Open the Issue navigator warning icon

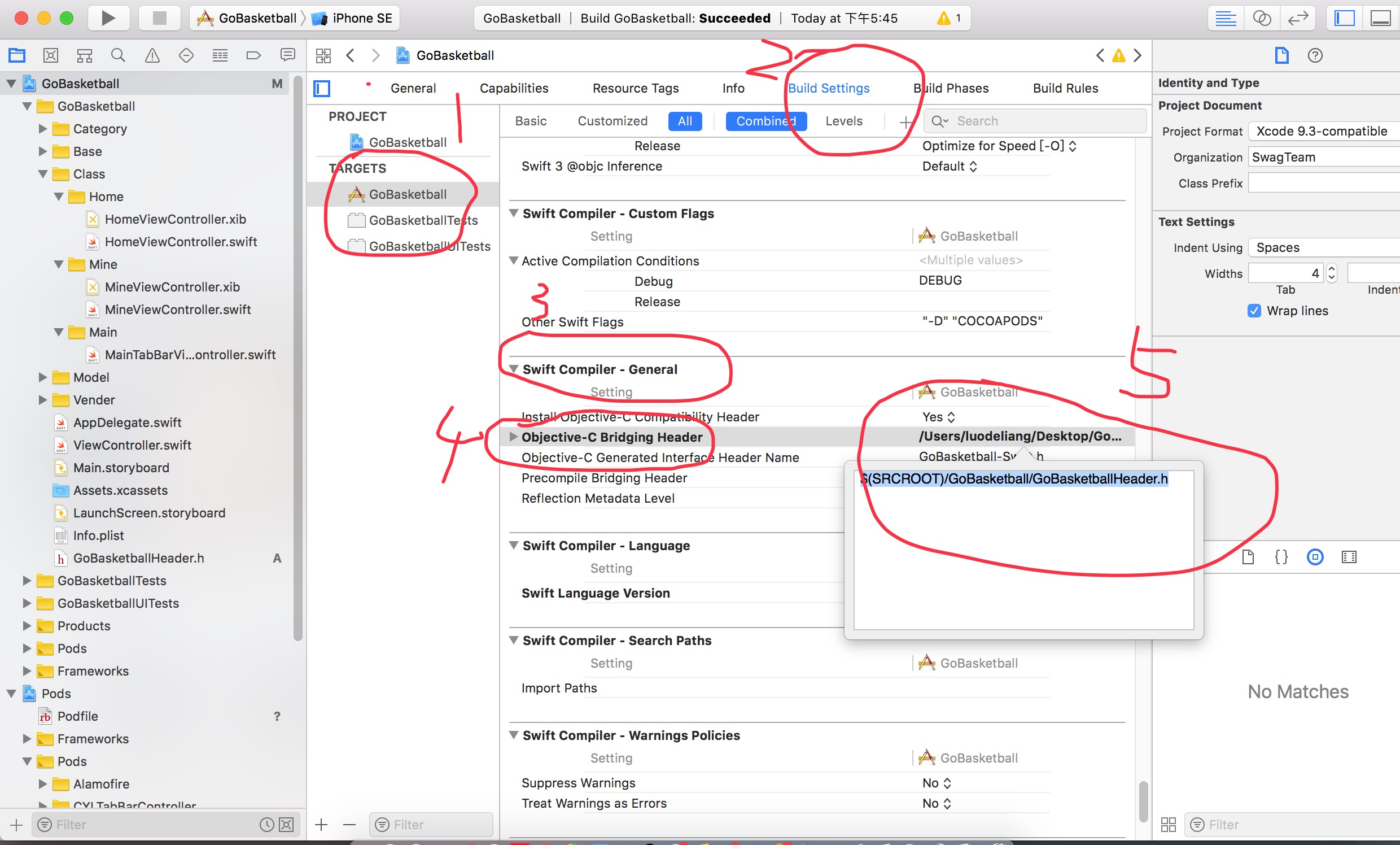pyautogui.click(x=152, y=55)
